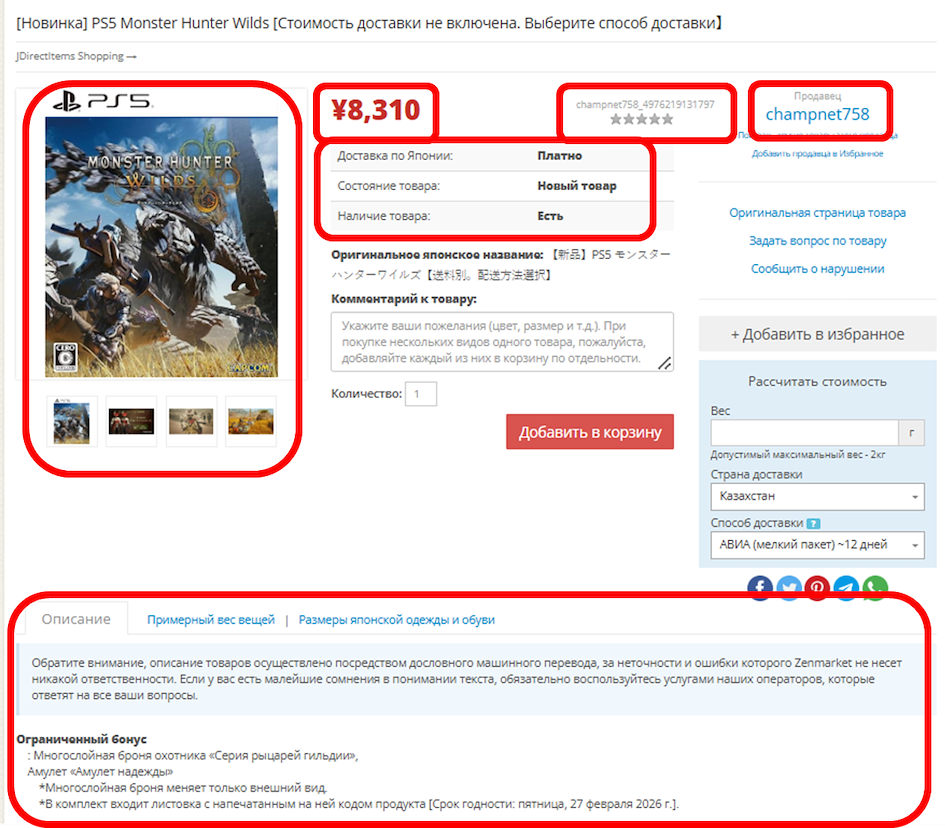Expand the Способ доставки АВИА dropdown
Screen dimensions: 945x828
point(817,545)
